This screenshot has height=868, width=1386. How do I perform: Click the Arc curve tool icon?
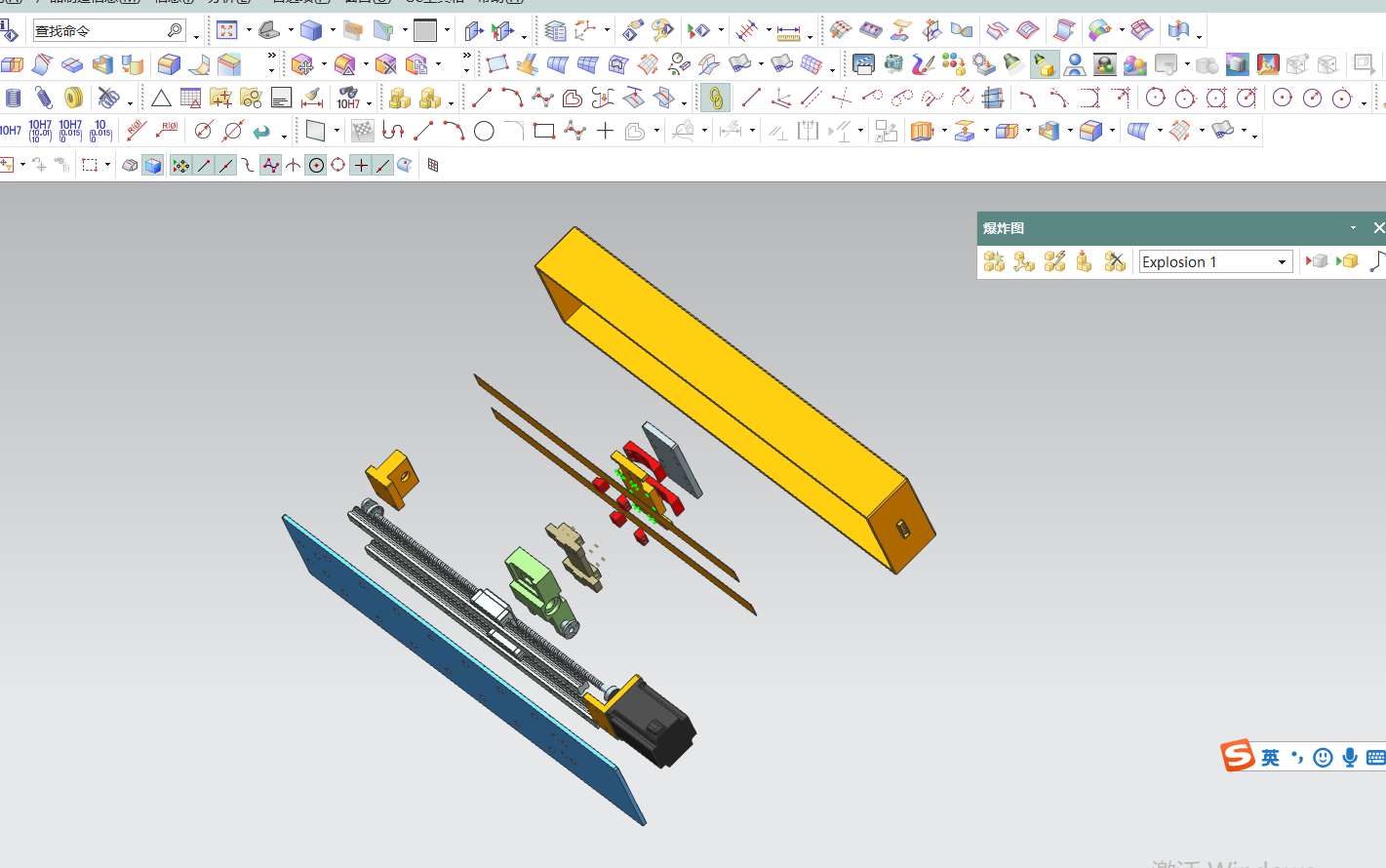coord(512,98)
